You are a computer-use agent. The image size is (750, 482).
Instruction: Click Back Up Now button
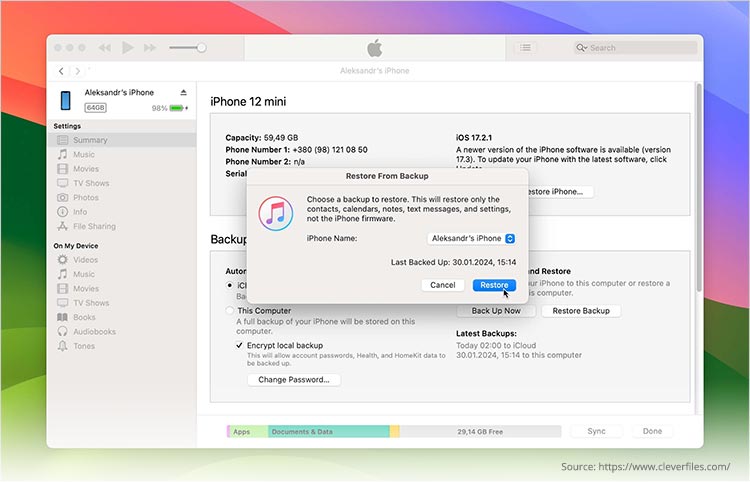[496, 311]
